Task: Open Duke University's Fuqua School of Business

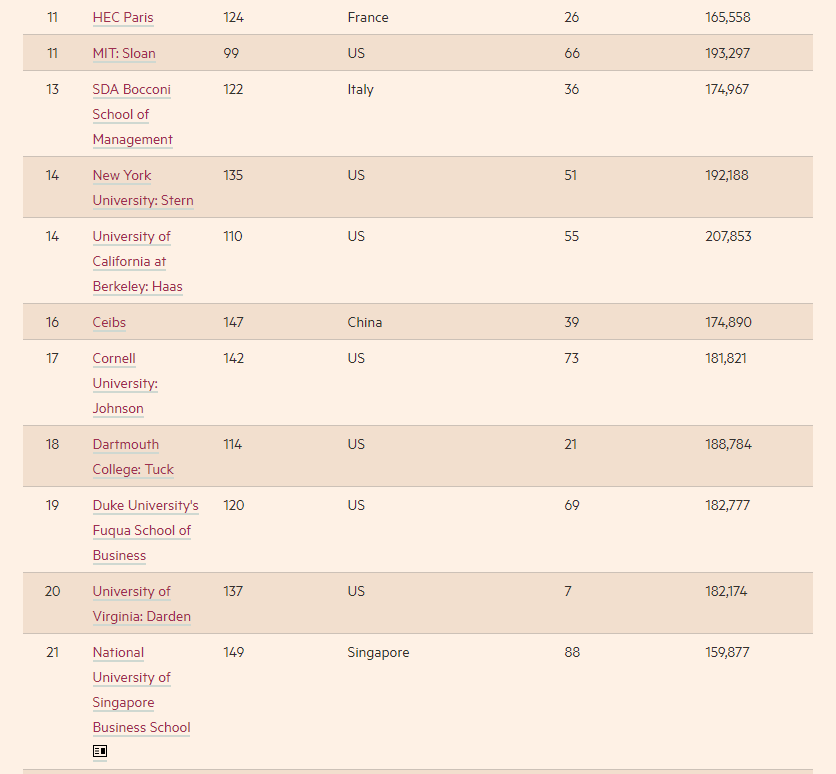Action: point(145,530)
